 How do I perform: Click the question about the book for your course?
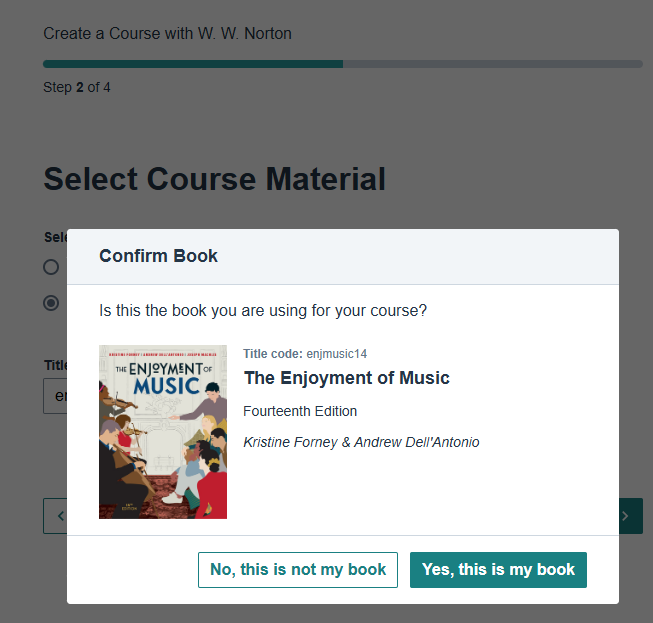point(263,311)
